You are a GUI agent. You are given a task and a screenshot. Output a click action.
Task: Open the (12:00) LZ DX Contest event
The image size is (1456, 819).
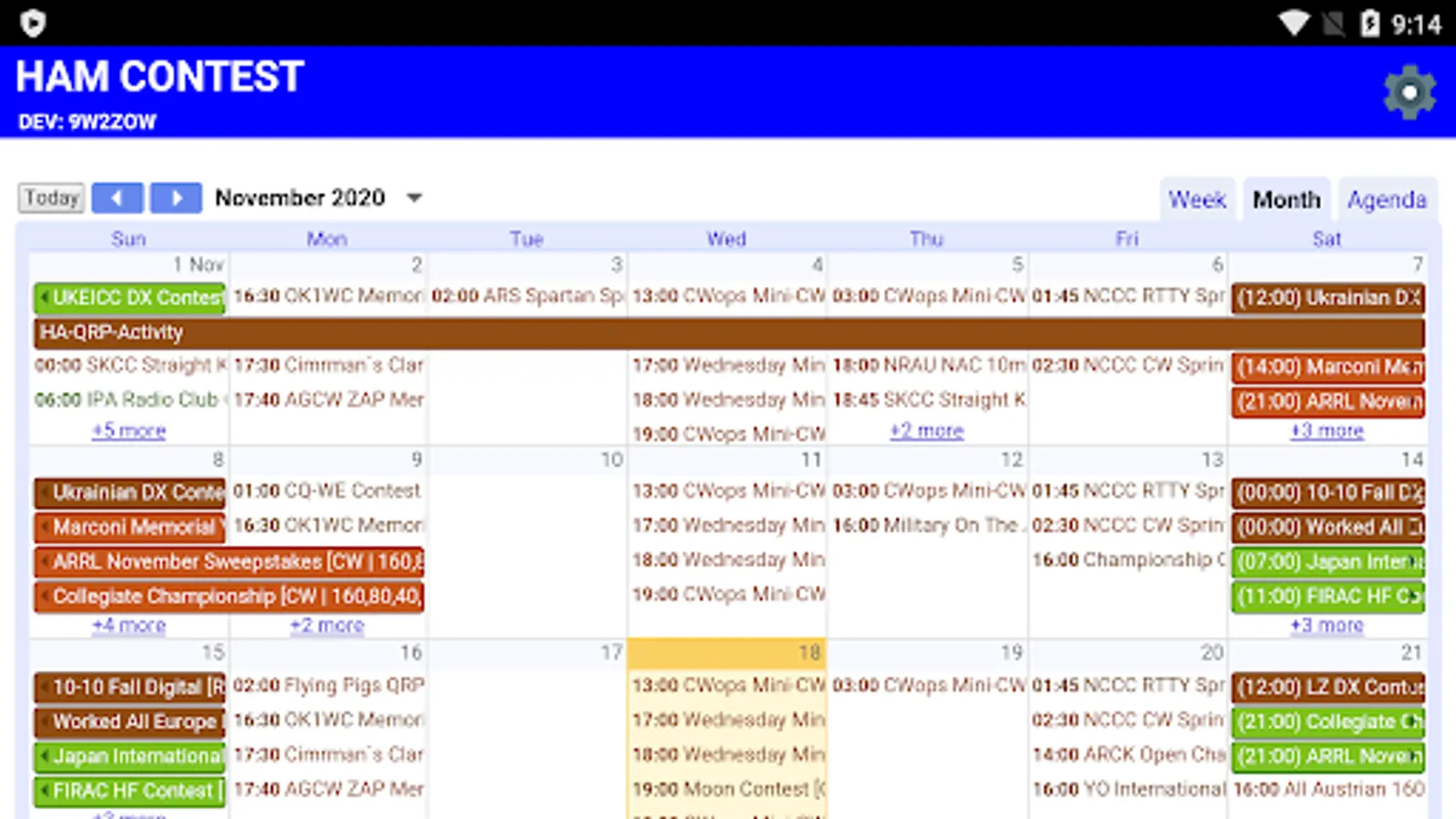click(1329, 687)
